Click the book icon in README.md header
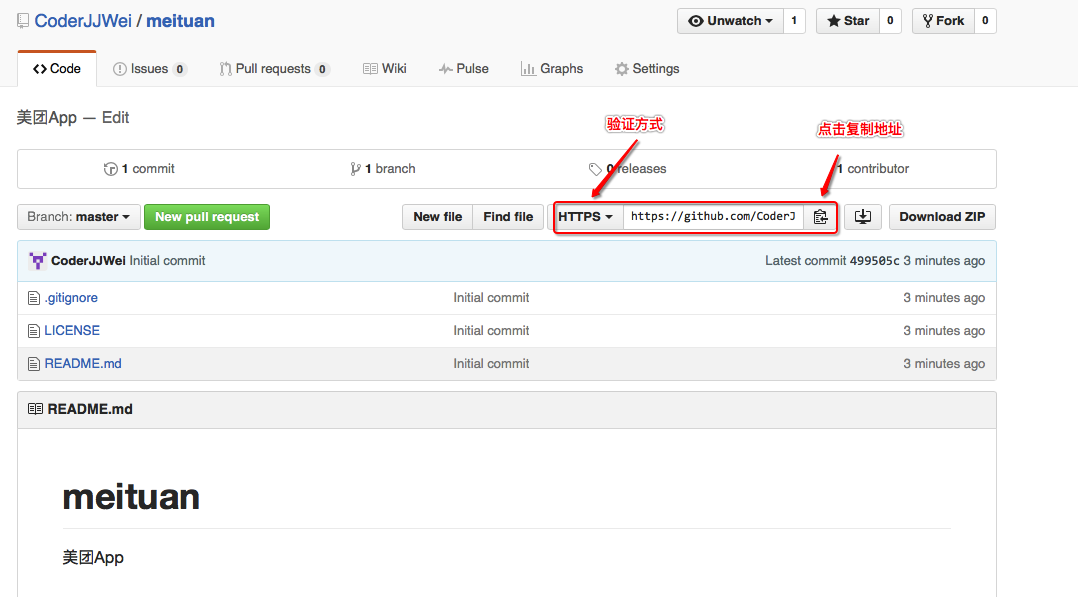 tap(35, 409)
